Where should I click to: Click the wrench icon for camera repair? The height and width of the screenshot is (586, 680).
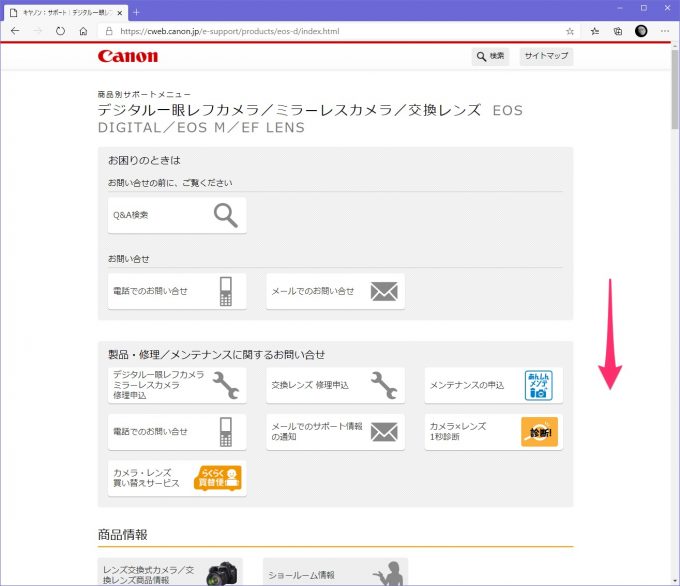coord(226,385)
